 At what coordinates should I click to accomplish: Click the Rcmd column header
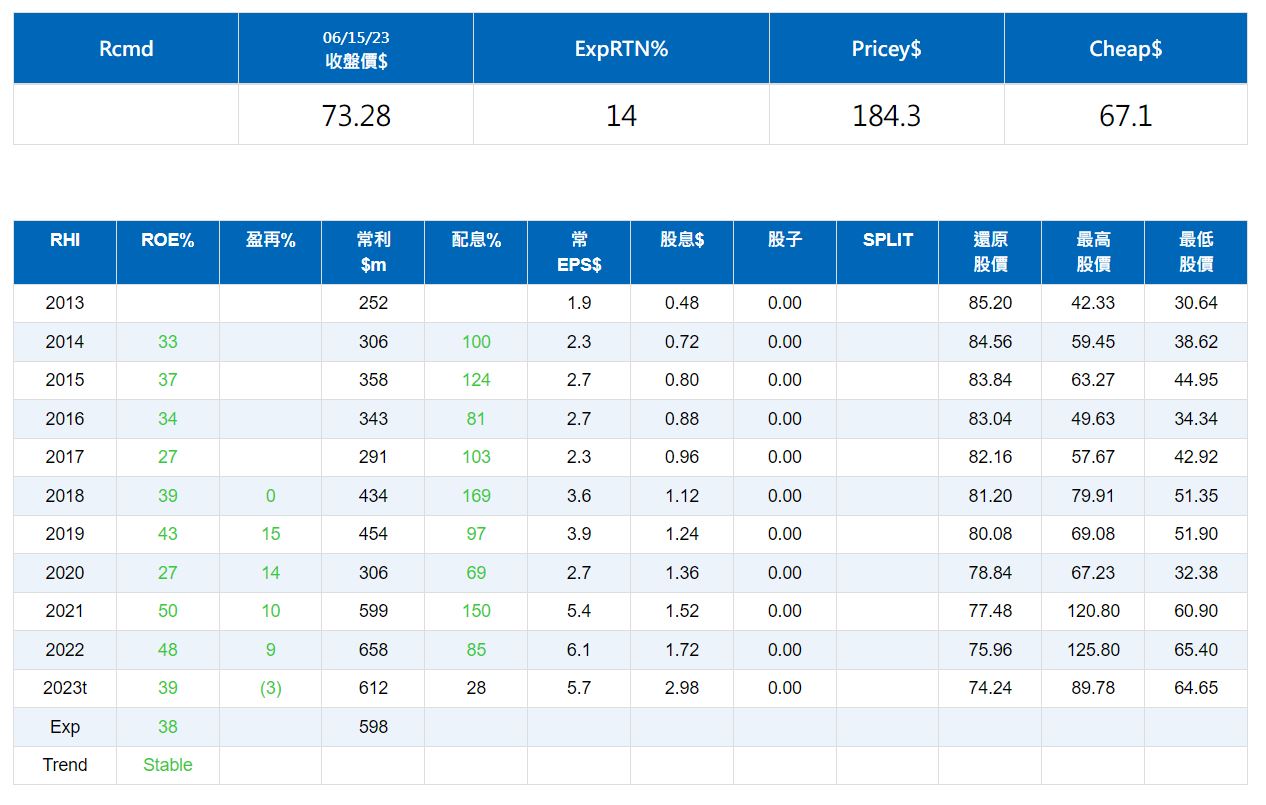coord(126,49)
